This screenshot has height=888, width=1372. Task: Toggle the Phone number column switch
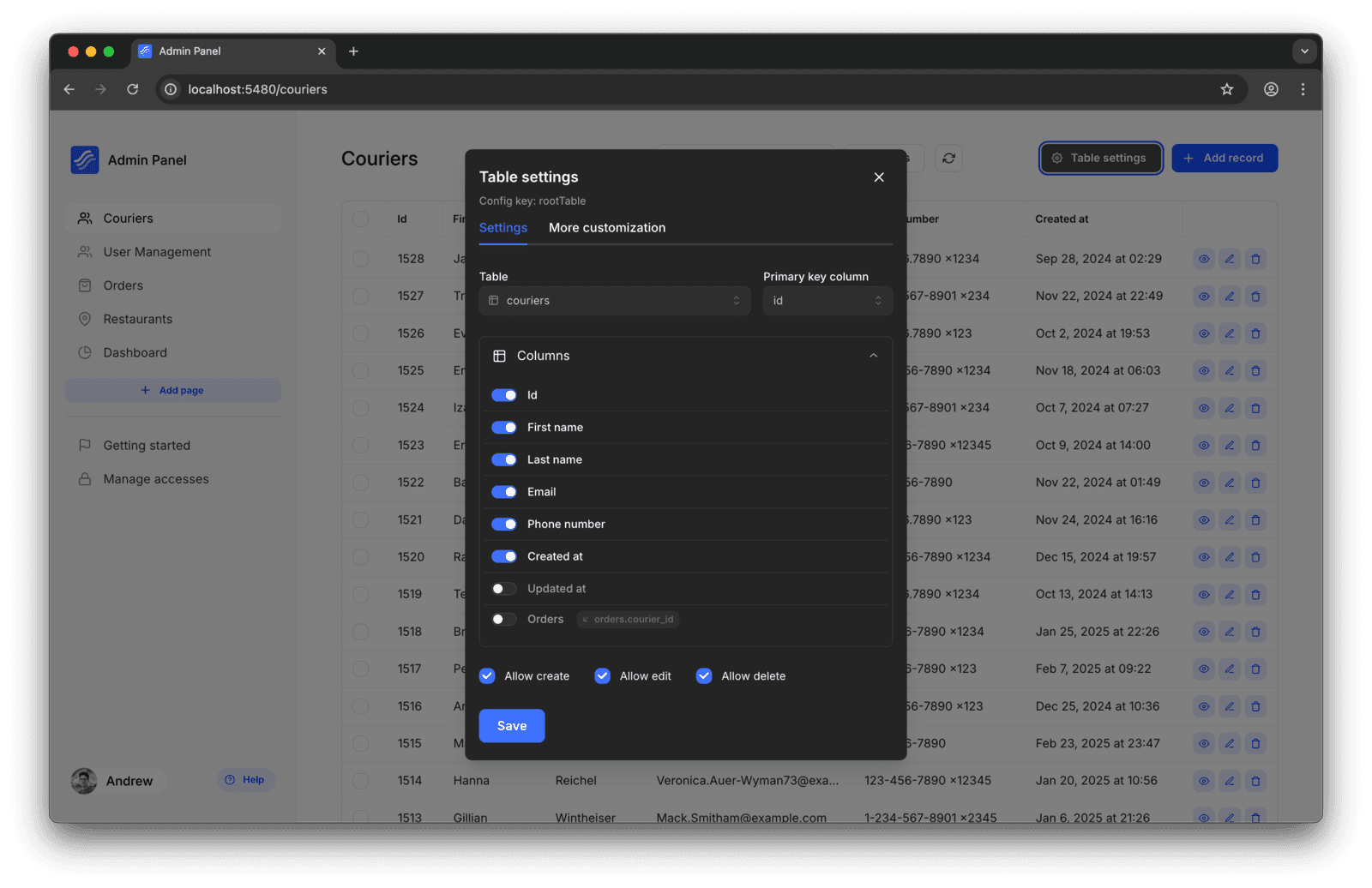504,525
